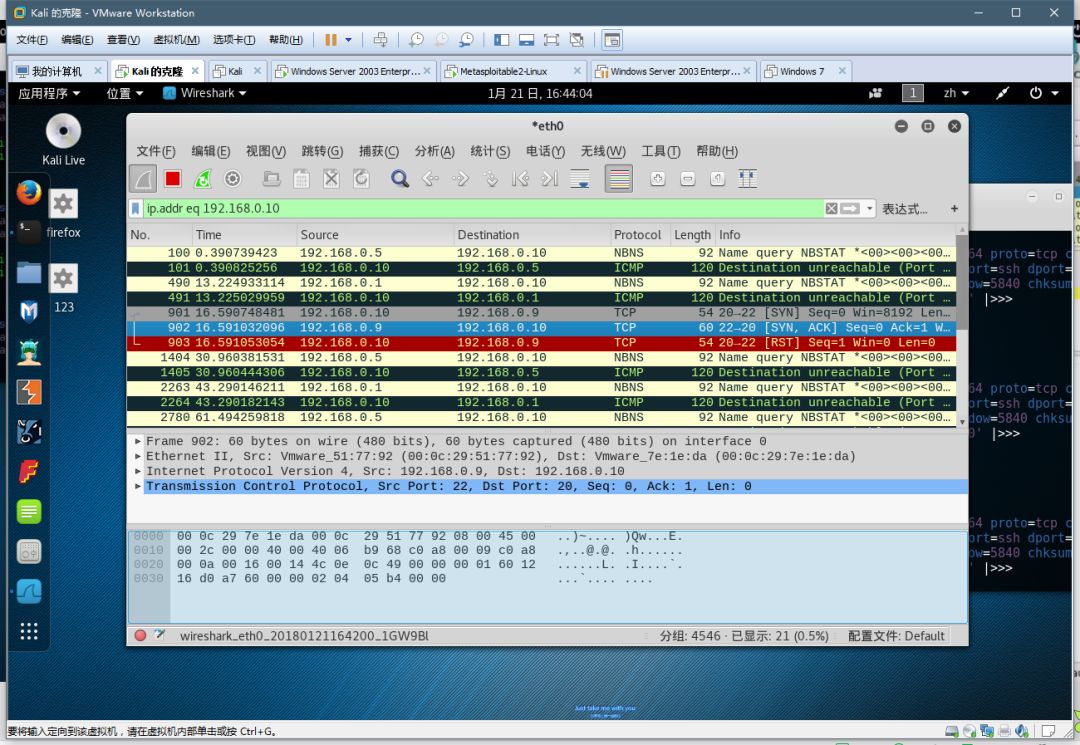Apply the display filter arrow
The height and width of the screenshot is (745, 1080).
click(850, 209)
